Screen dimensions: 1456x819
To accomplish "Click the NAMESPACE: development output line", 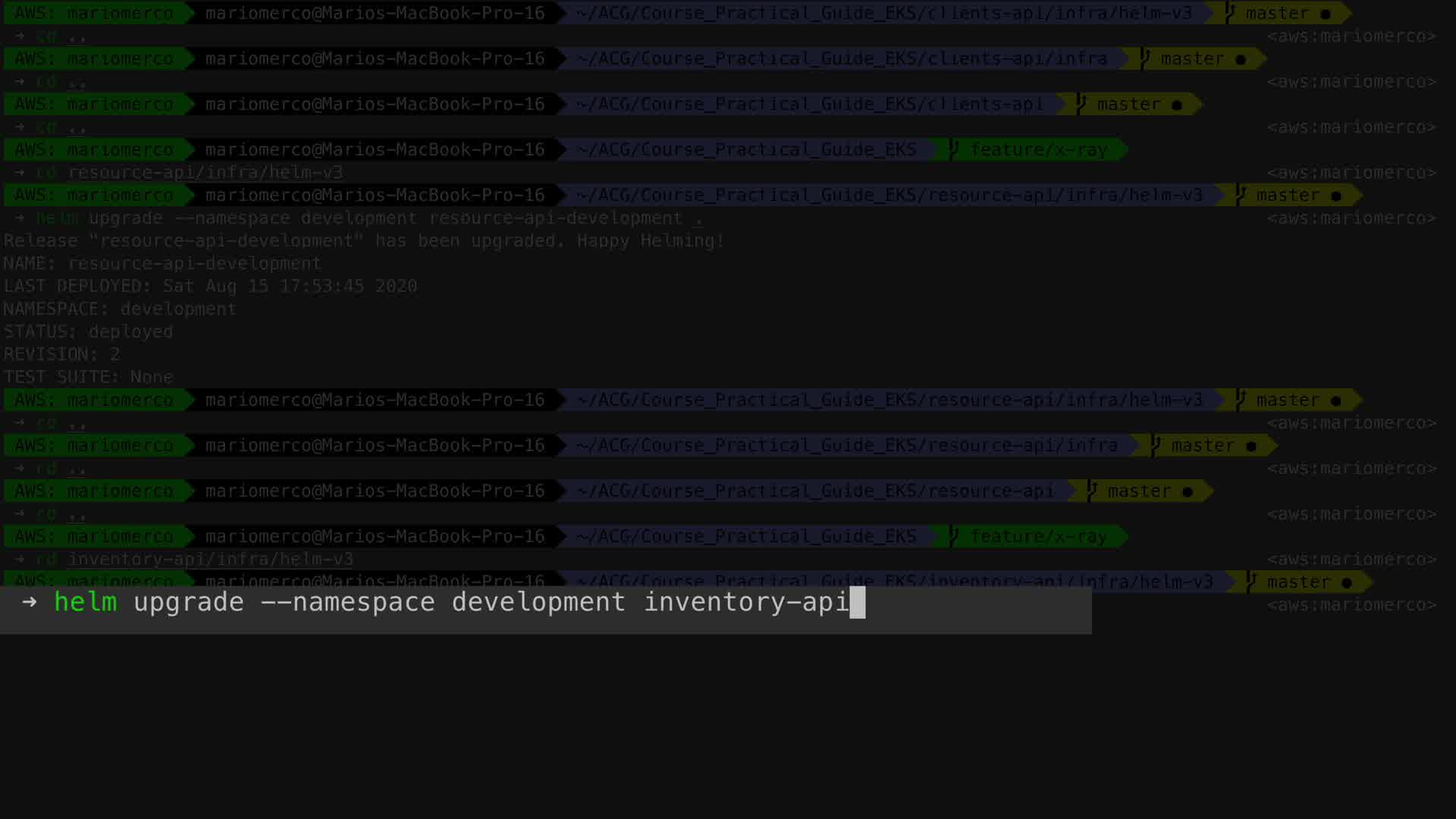I will 120,309.
